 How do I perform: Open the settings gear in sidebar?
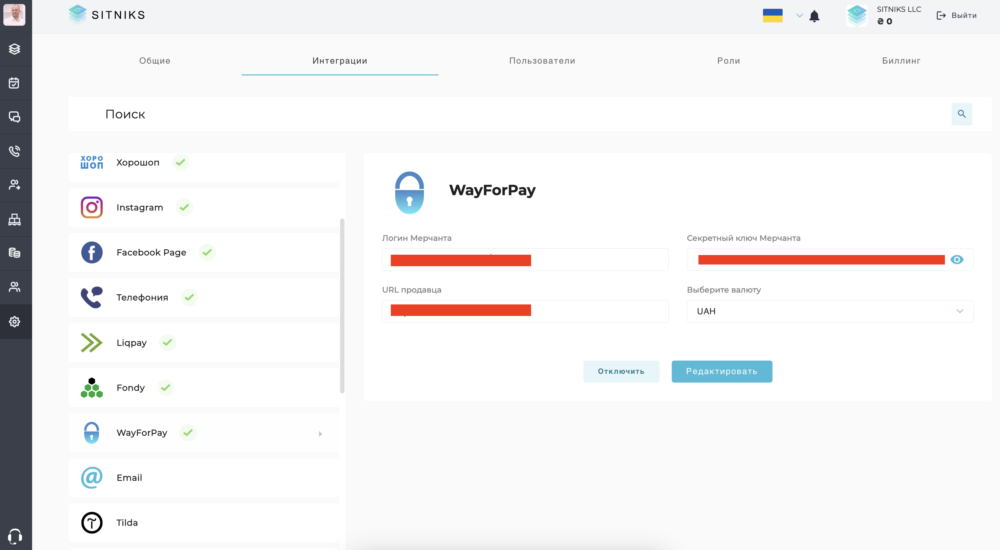coord(14,322)
